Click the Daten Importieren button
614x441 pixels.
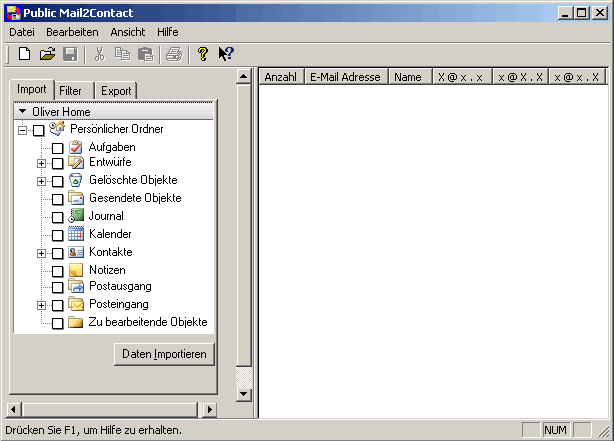pos(164,354)
